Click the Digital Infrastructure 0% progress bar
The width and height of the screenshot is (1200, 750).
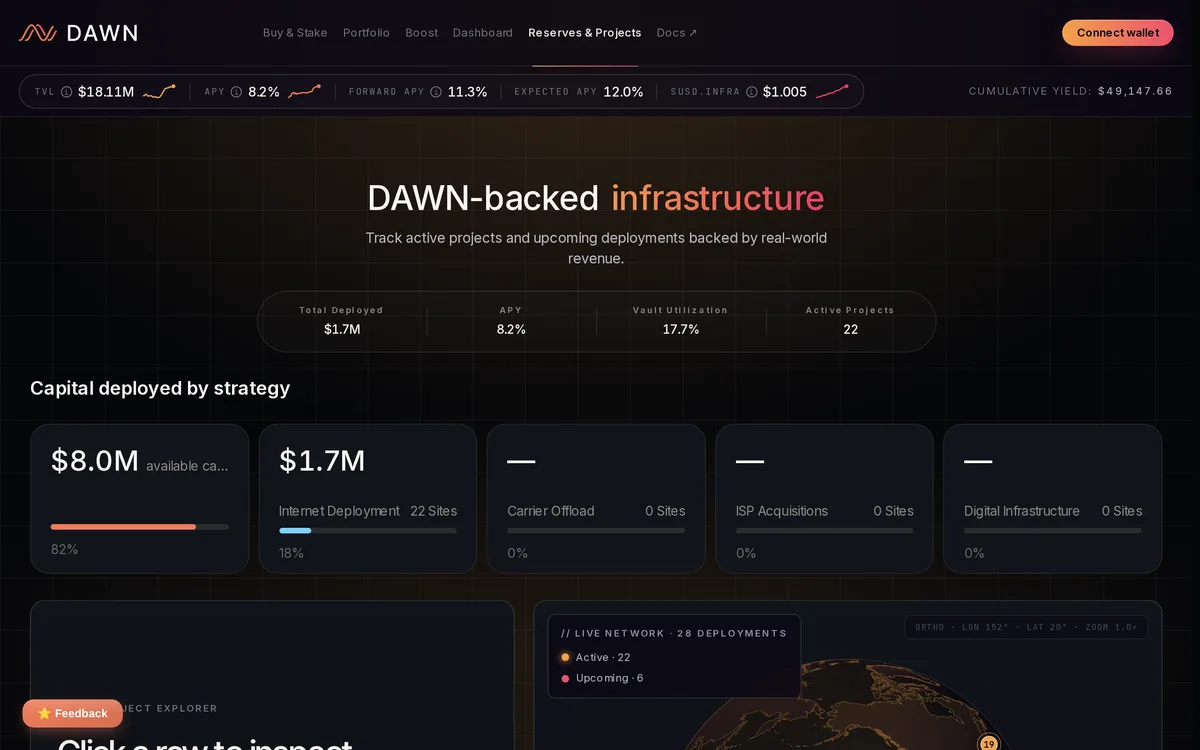coord(1053,531)
